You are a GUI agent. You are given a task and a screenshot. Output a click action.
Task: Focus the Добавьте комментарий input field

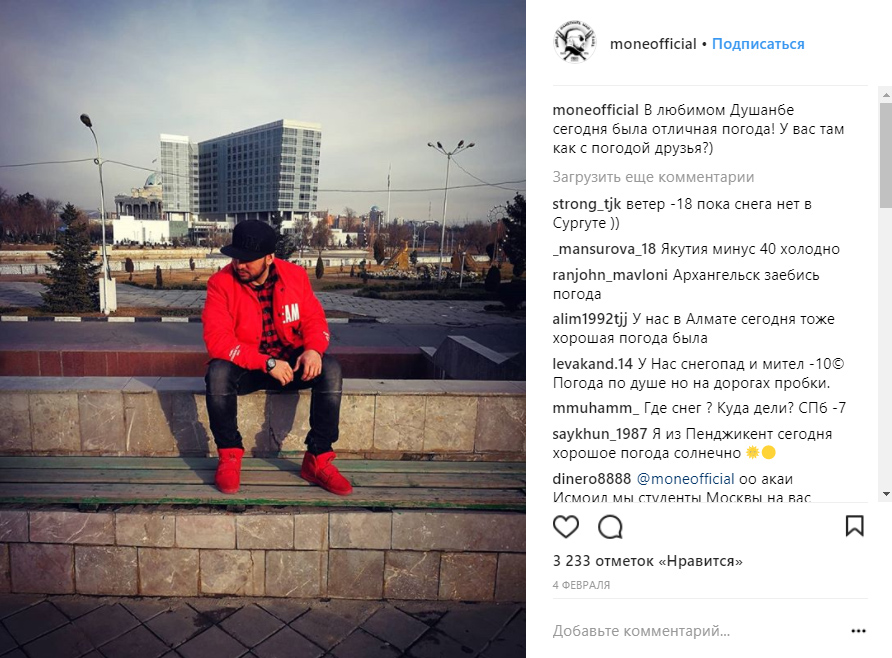(697, 631)
